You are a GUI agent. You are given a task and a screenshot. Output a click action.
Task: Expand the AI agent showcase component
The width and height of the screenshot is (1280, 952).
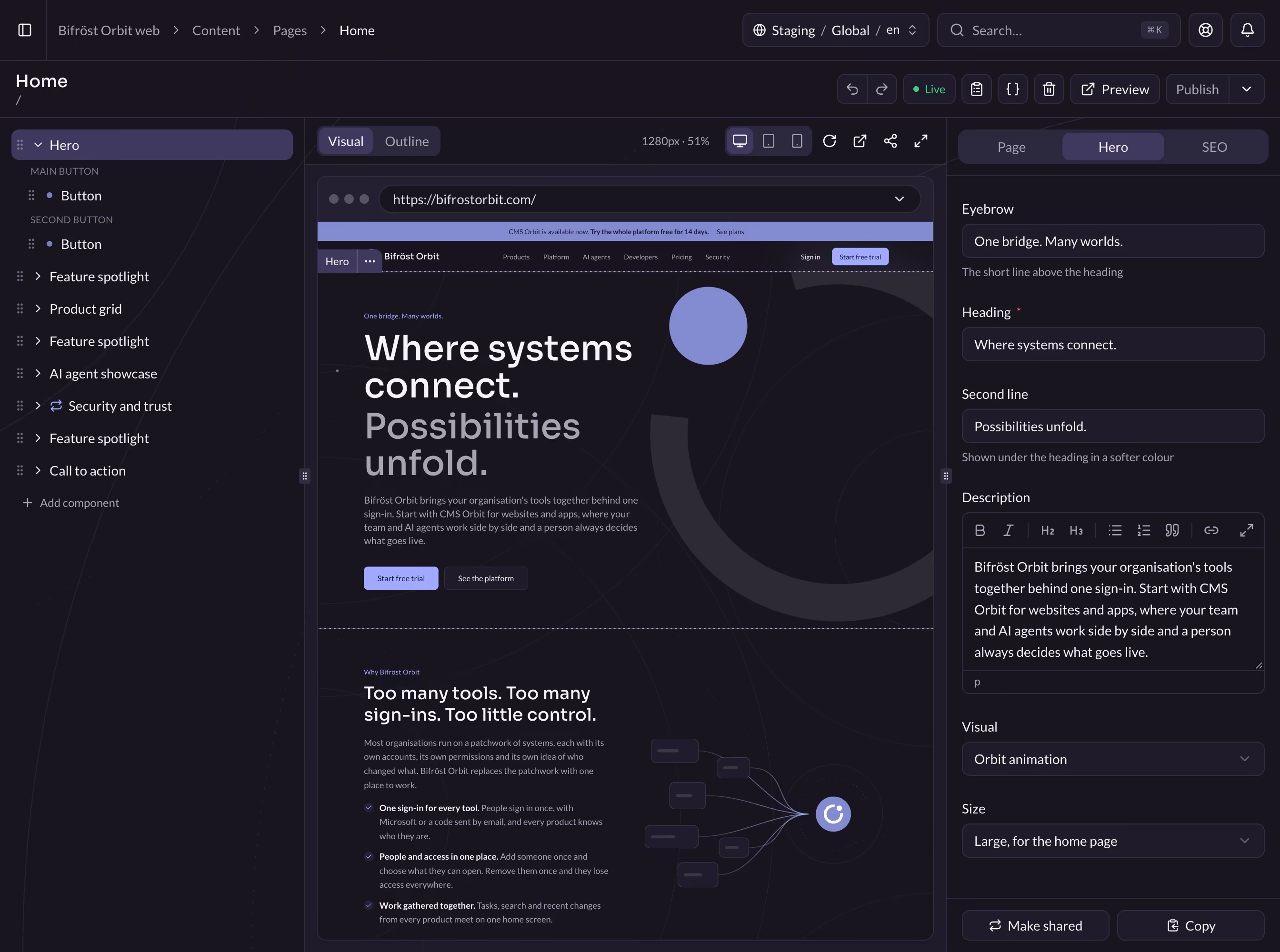(38, 374)
